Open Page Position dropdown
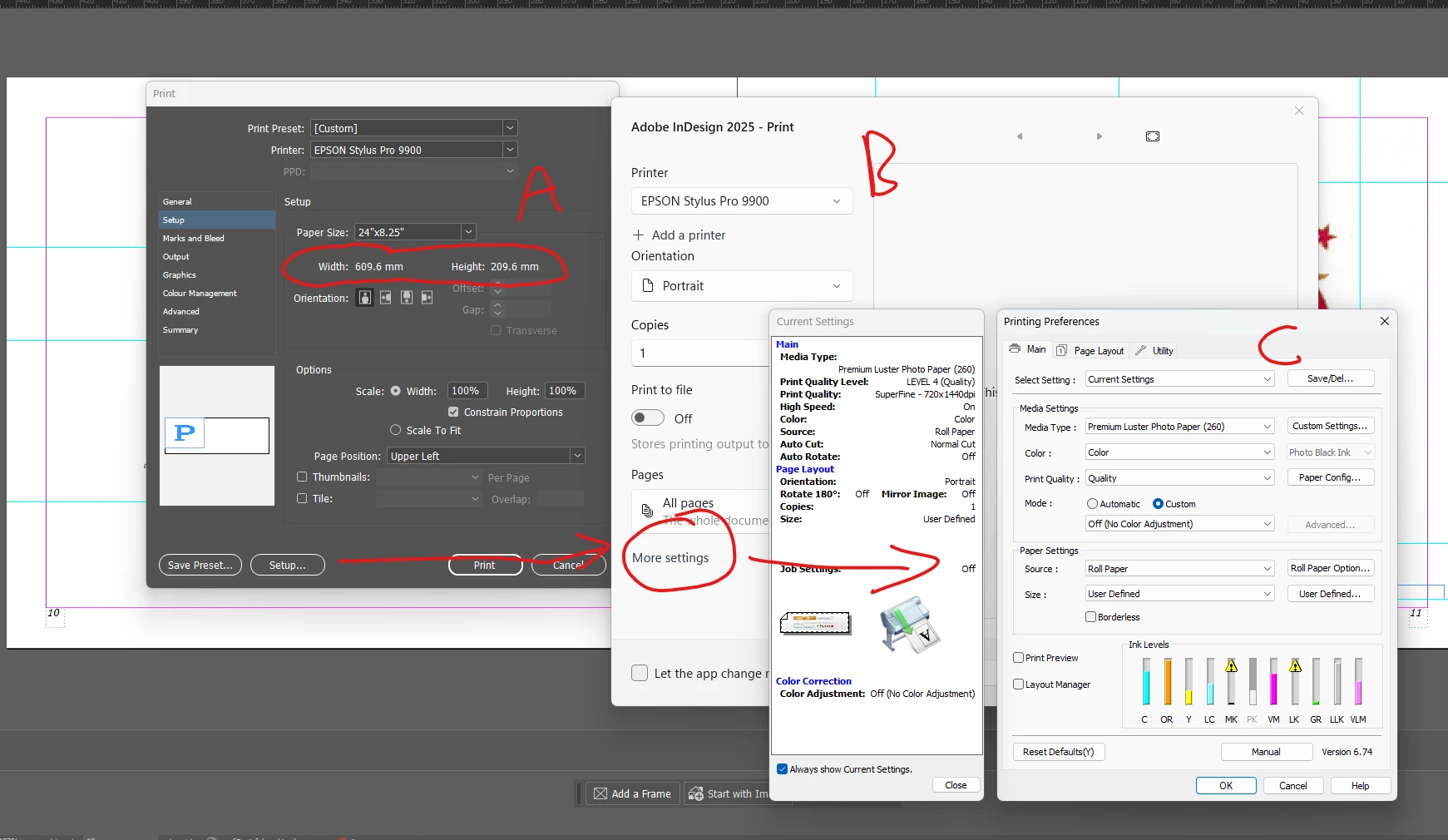The width and height of the screenshot is (1448, 840). (486, 456)
